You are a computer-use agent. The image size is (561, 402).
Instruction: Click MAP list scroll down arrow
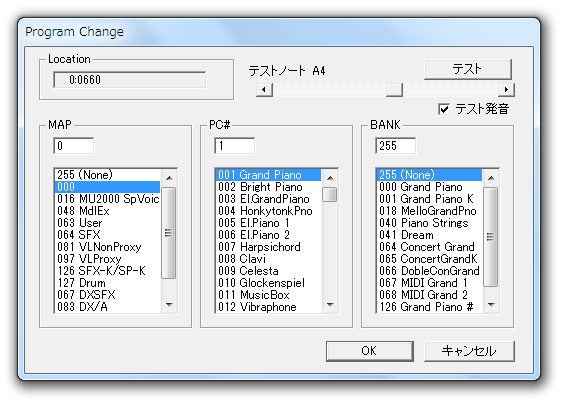coord(170,305)
